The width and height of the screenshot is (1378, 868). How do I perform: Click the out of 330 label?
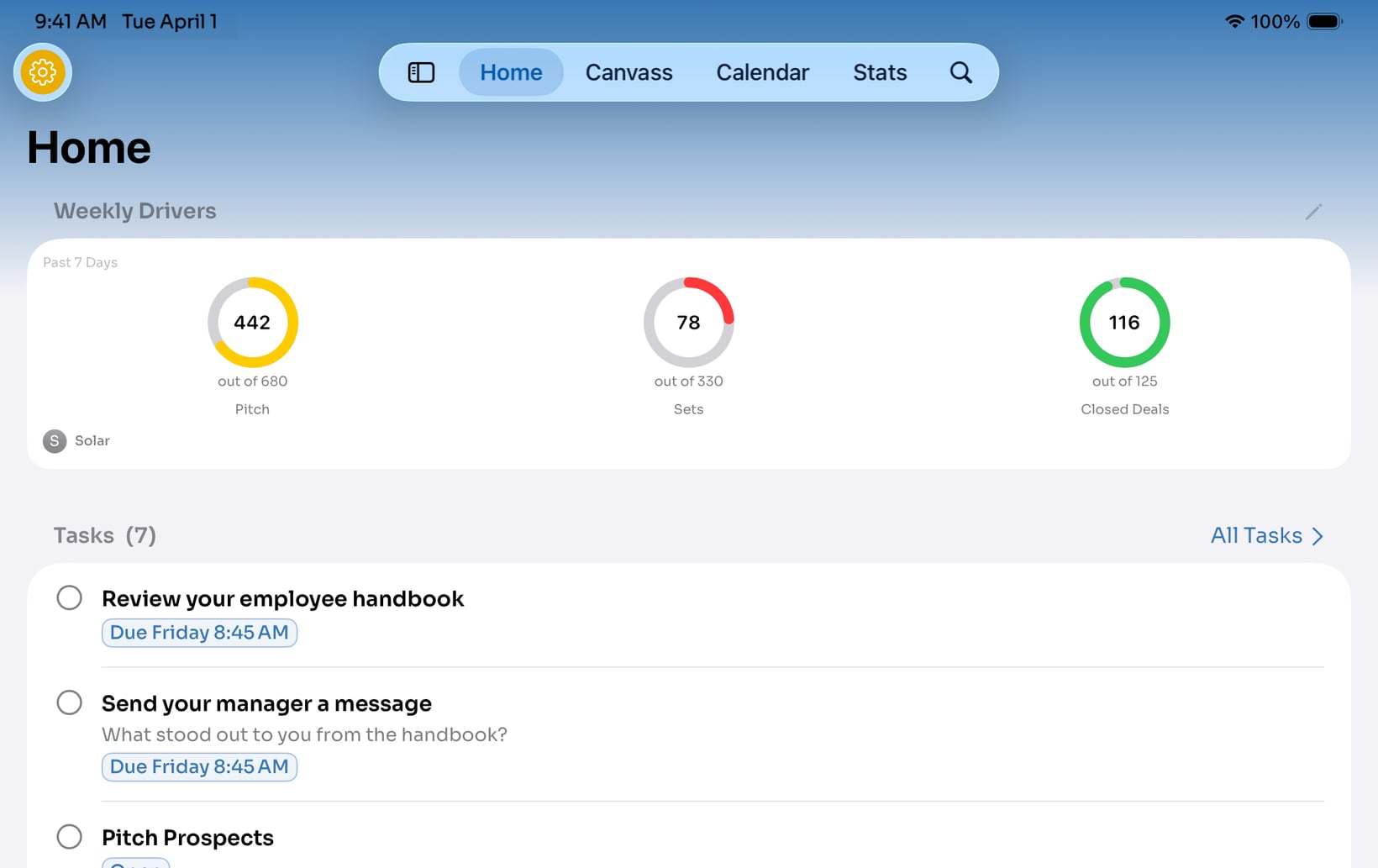688,381
